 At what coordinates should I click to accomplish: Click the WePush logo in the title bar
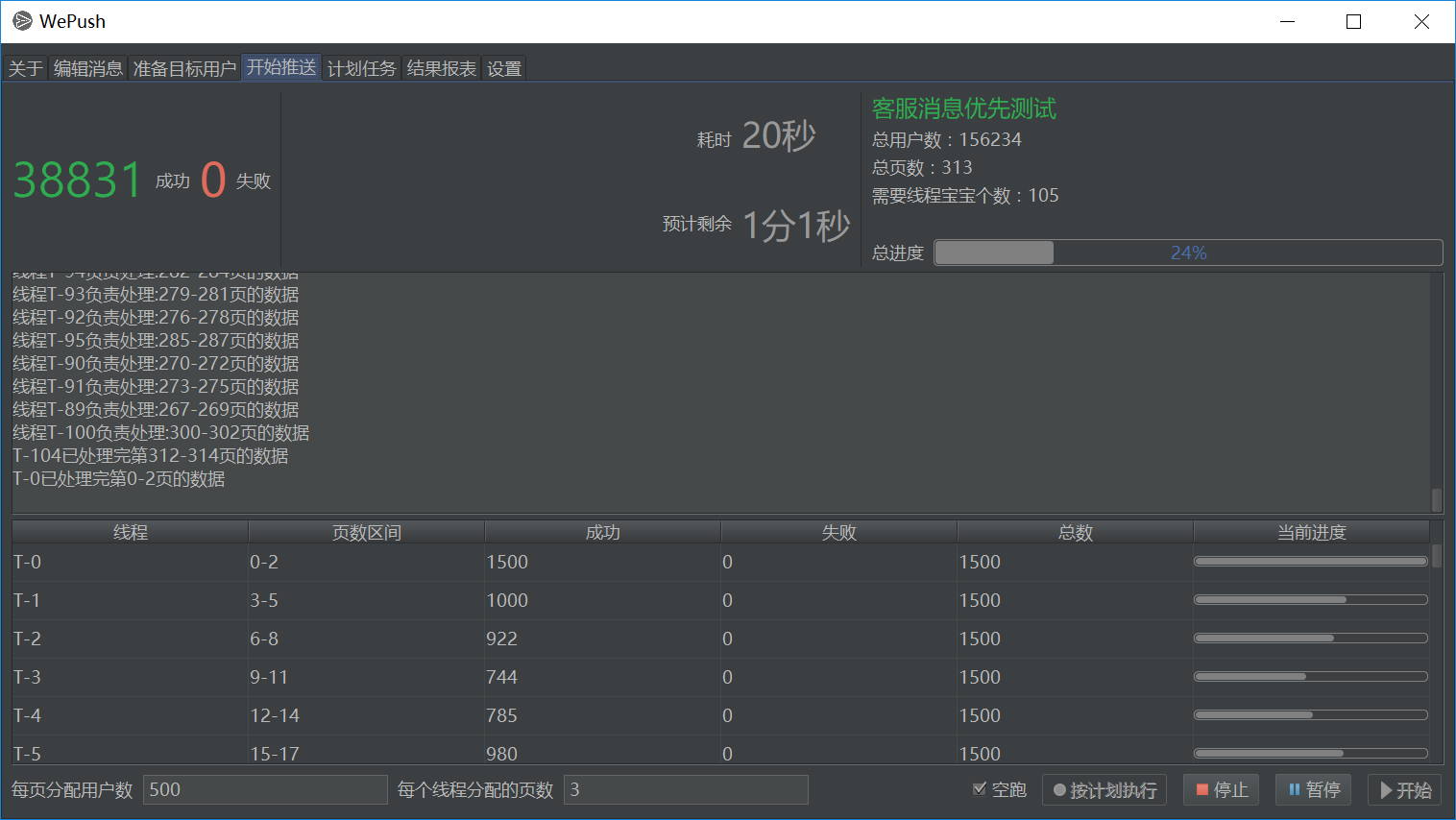pos(22,20)
